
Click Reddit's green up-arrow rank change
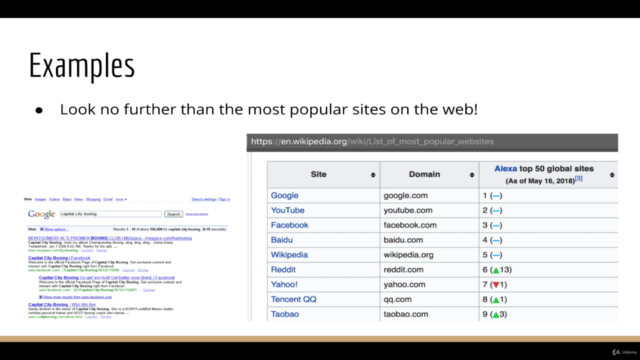pos(496,270)
